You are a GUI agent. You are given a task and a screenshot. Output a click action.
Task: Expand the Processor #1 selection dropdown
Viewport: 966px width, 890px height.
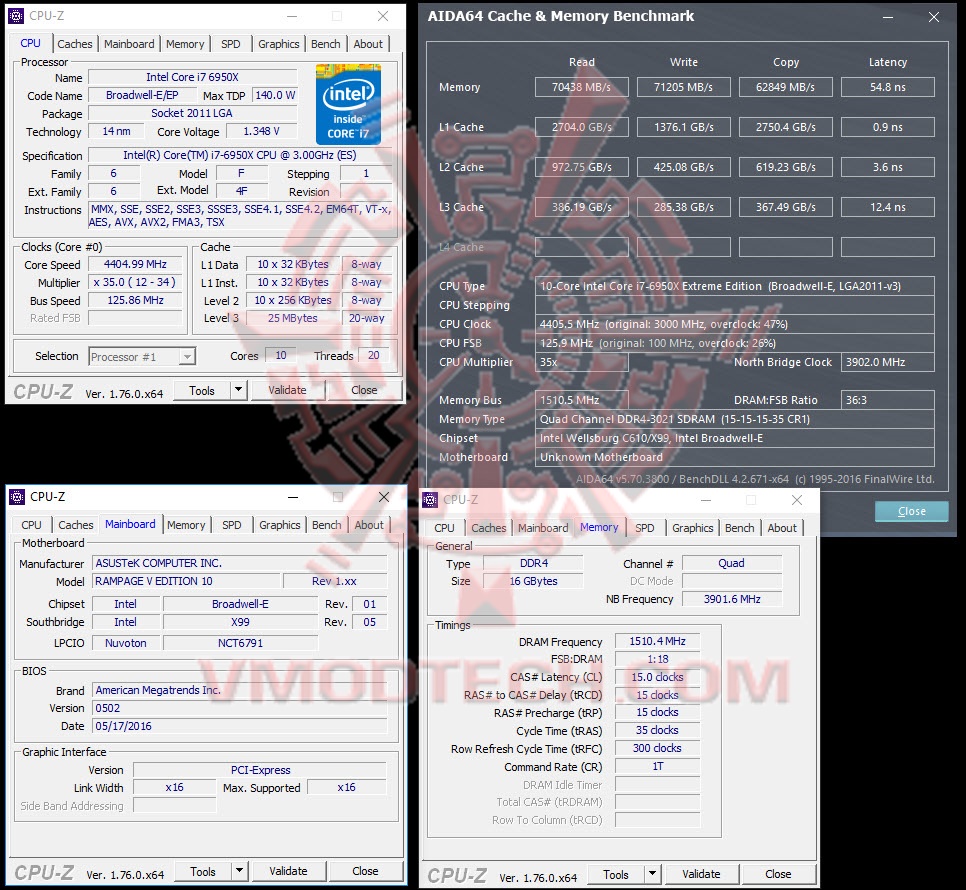tap(187, 357)
